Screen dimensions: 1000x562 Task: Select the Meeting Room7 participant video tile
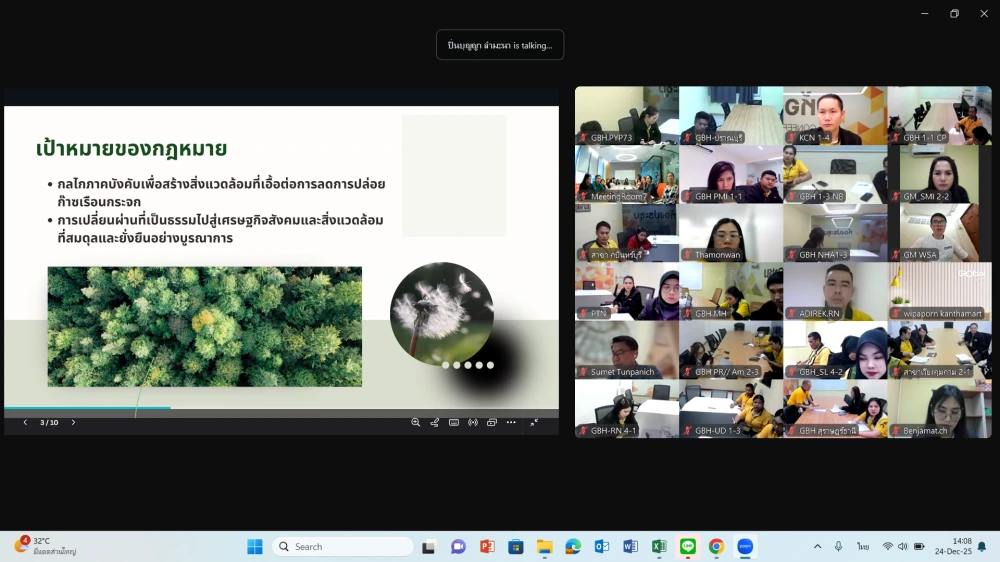pyautogui.click(x=627, y=174)
